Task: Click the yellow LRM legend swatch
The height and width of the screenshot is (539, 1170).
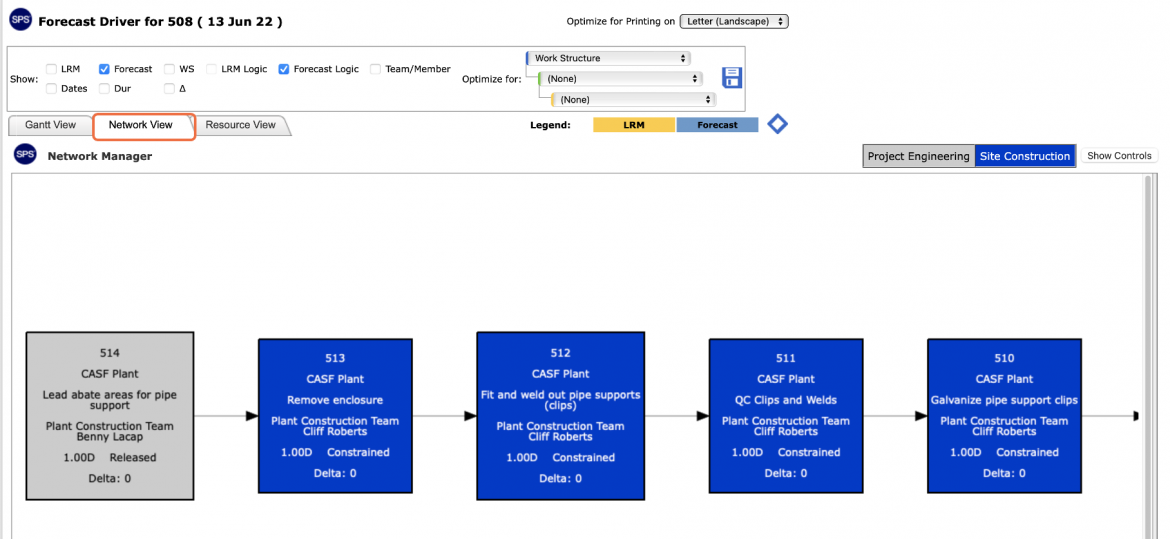Action: pyautogui.click(x=634, y=125)
